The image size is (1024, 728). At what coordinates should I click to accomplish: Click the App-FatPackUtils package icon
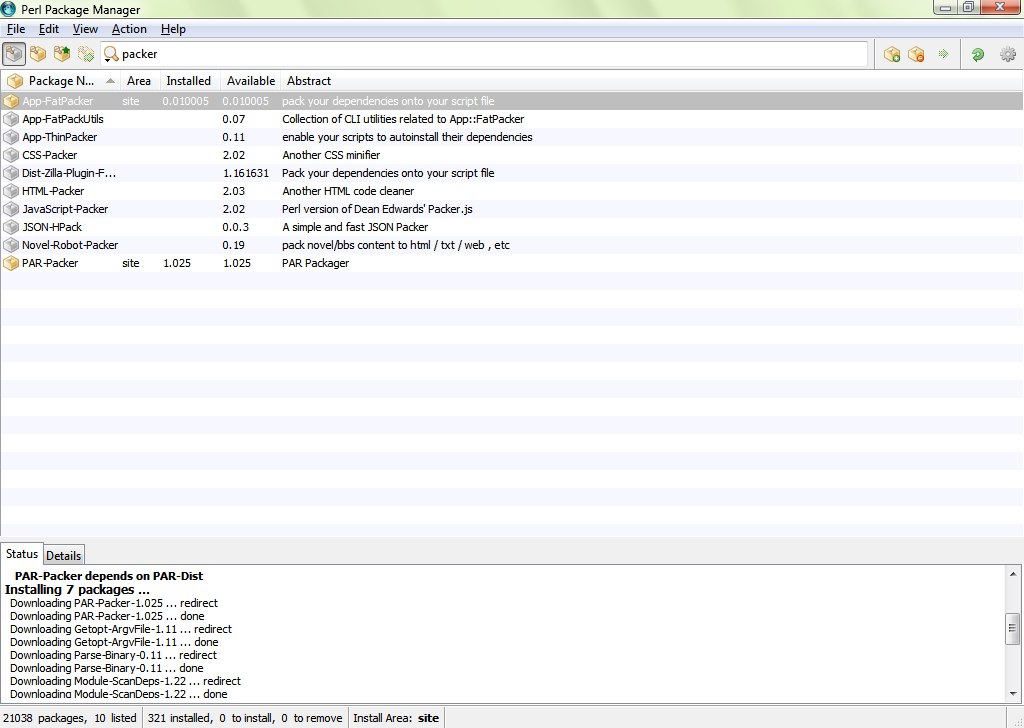pyautogui.click(x=11, y=119)
